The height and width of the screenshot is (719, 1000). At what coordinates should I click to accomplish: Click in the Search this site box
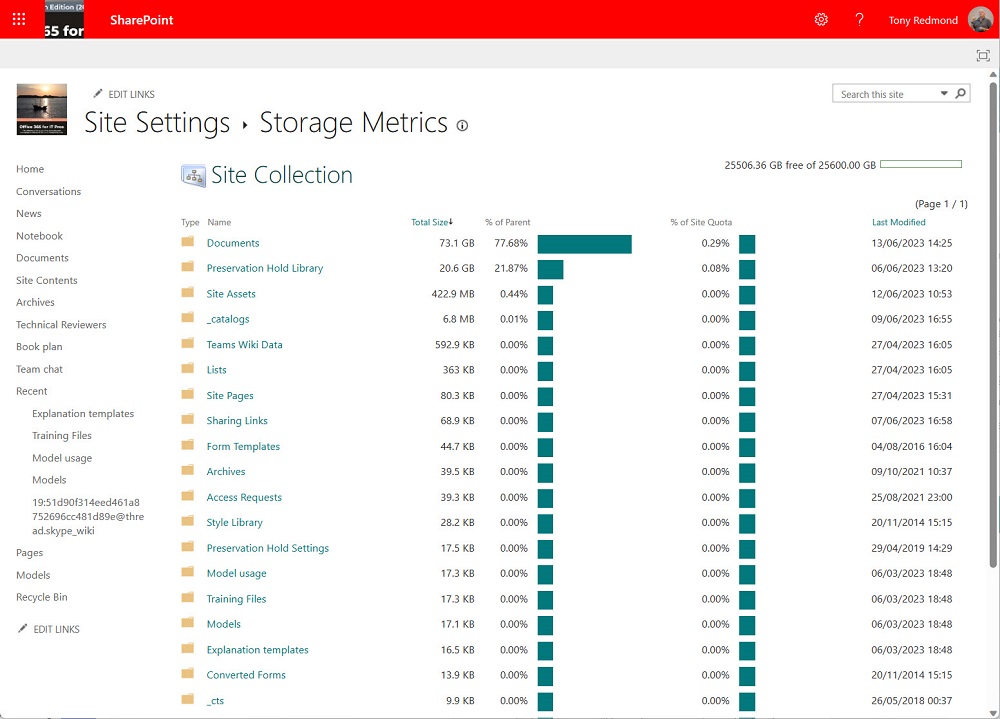[885, 94]
